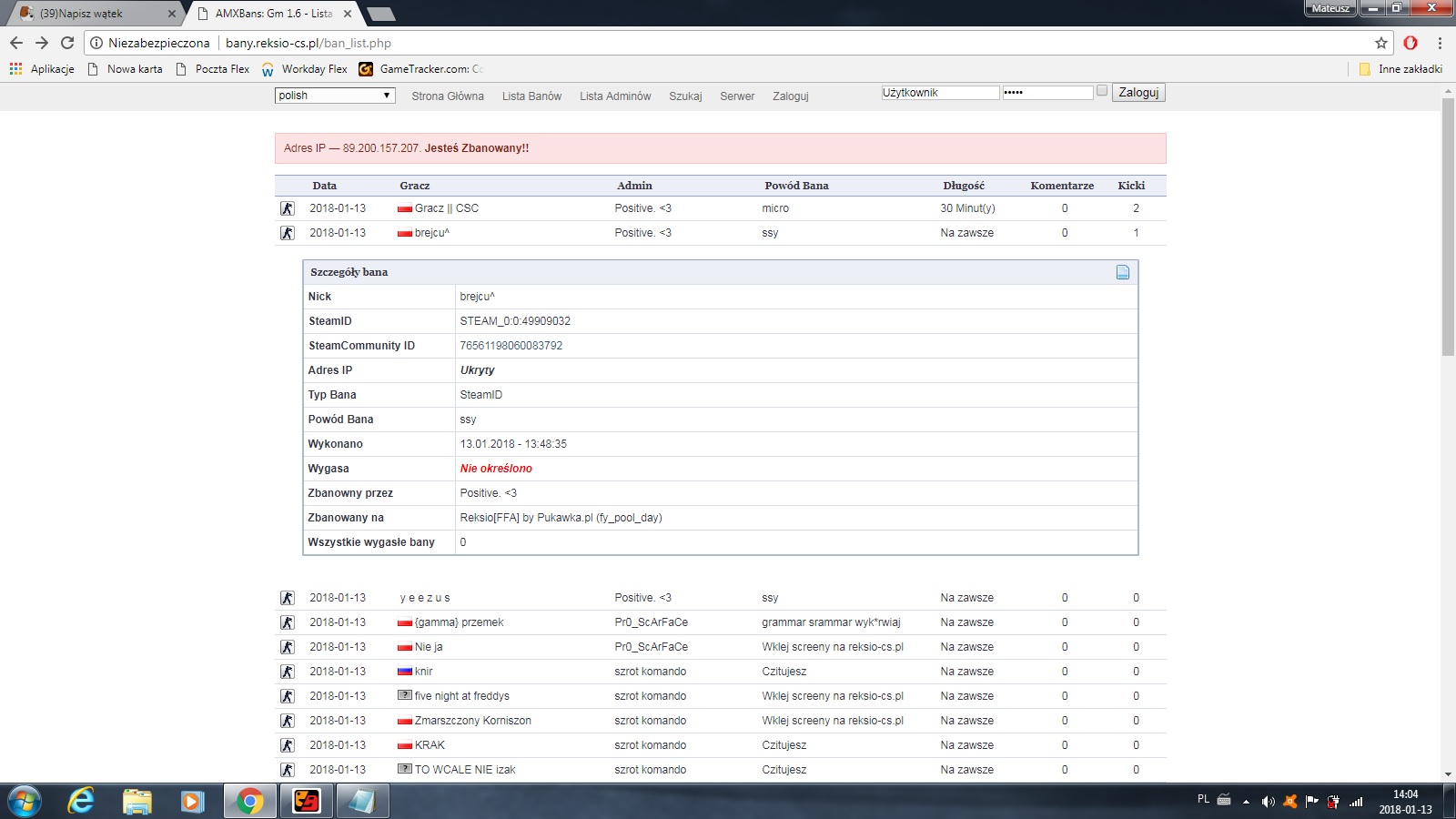The height and width of the screenshot is (819, 1456).
Task: Open the SteamCommunity ID 76561198060083792 link
Action: pos(511,346)
